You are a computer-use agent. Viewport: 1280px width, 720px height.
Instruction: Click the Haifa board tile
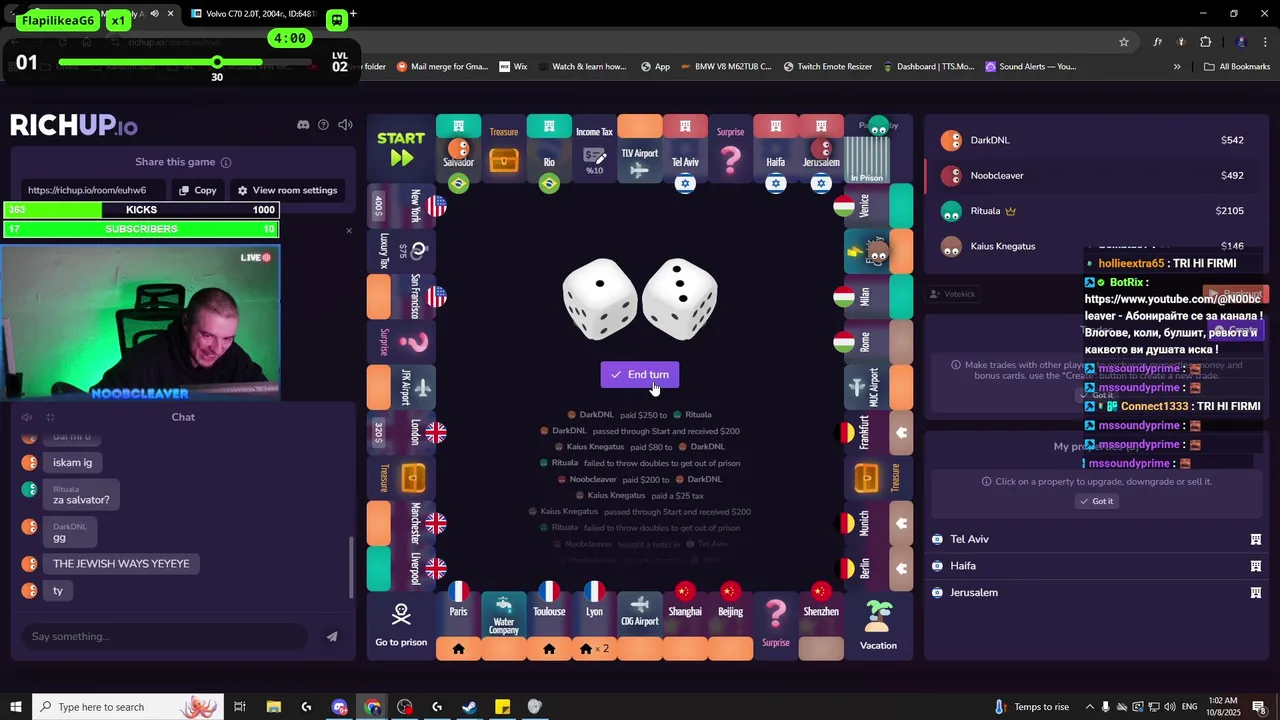pos(776,149)
